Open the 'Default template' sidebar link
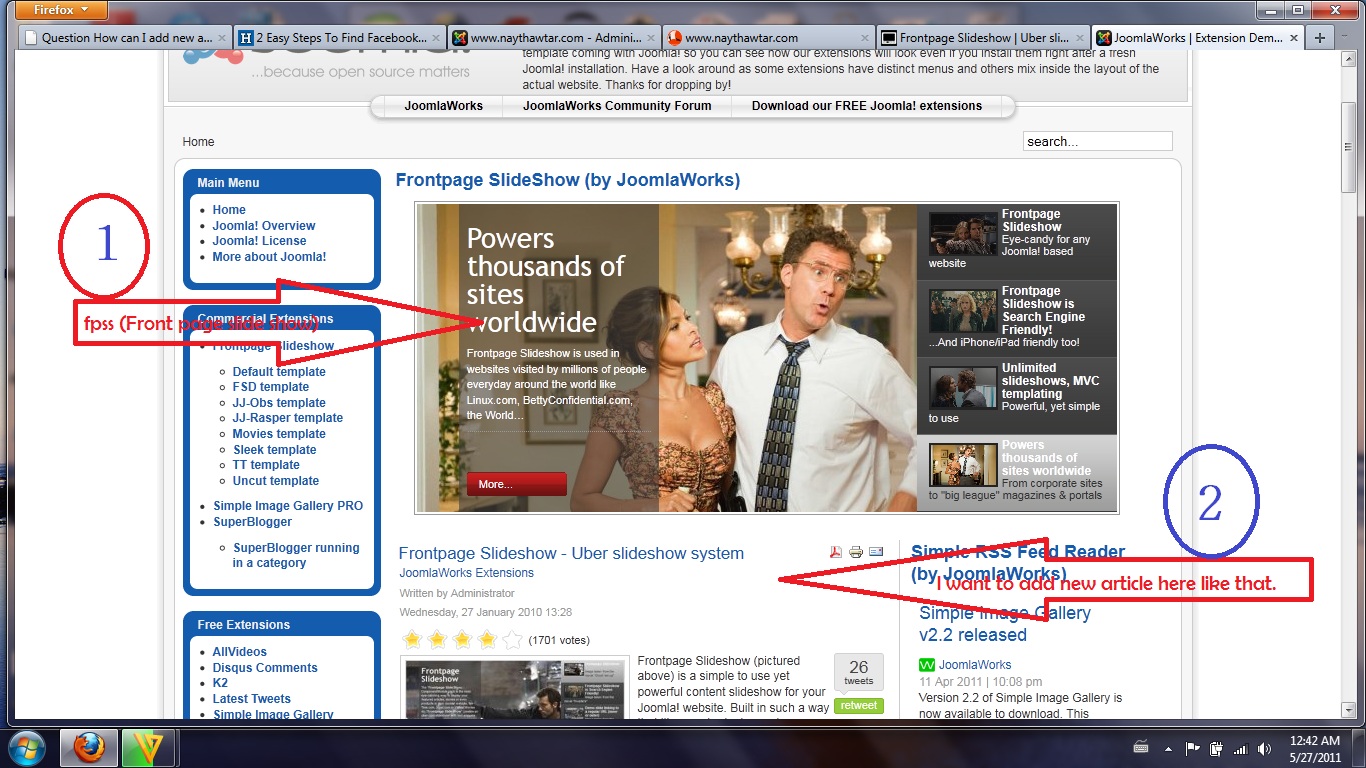Image resolution: width=1366 pixels, height=768 pixels. tap(279, 372)
